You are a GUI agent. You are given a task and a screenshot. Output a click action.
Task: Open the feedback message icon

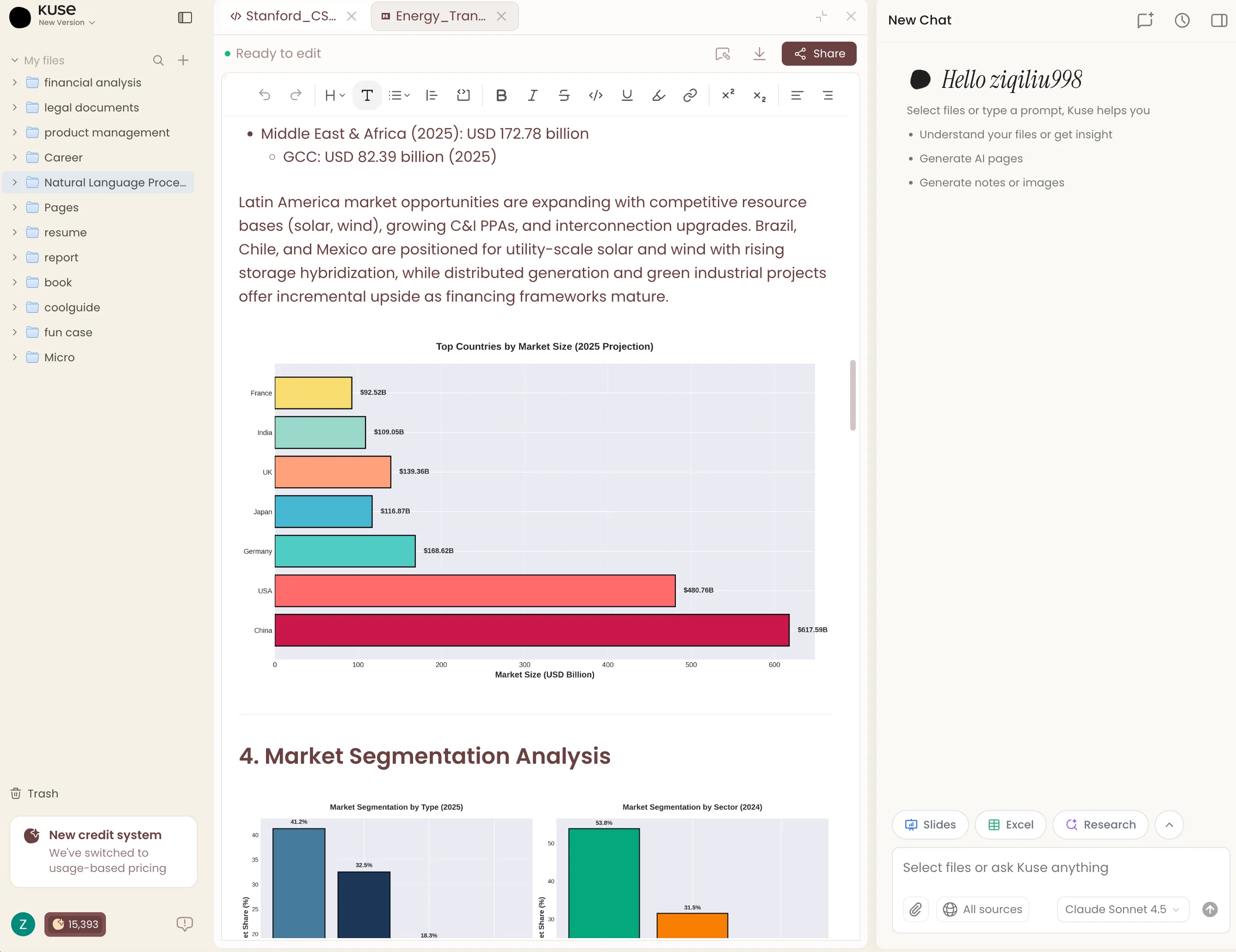pos(185,924)
